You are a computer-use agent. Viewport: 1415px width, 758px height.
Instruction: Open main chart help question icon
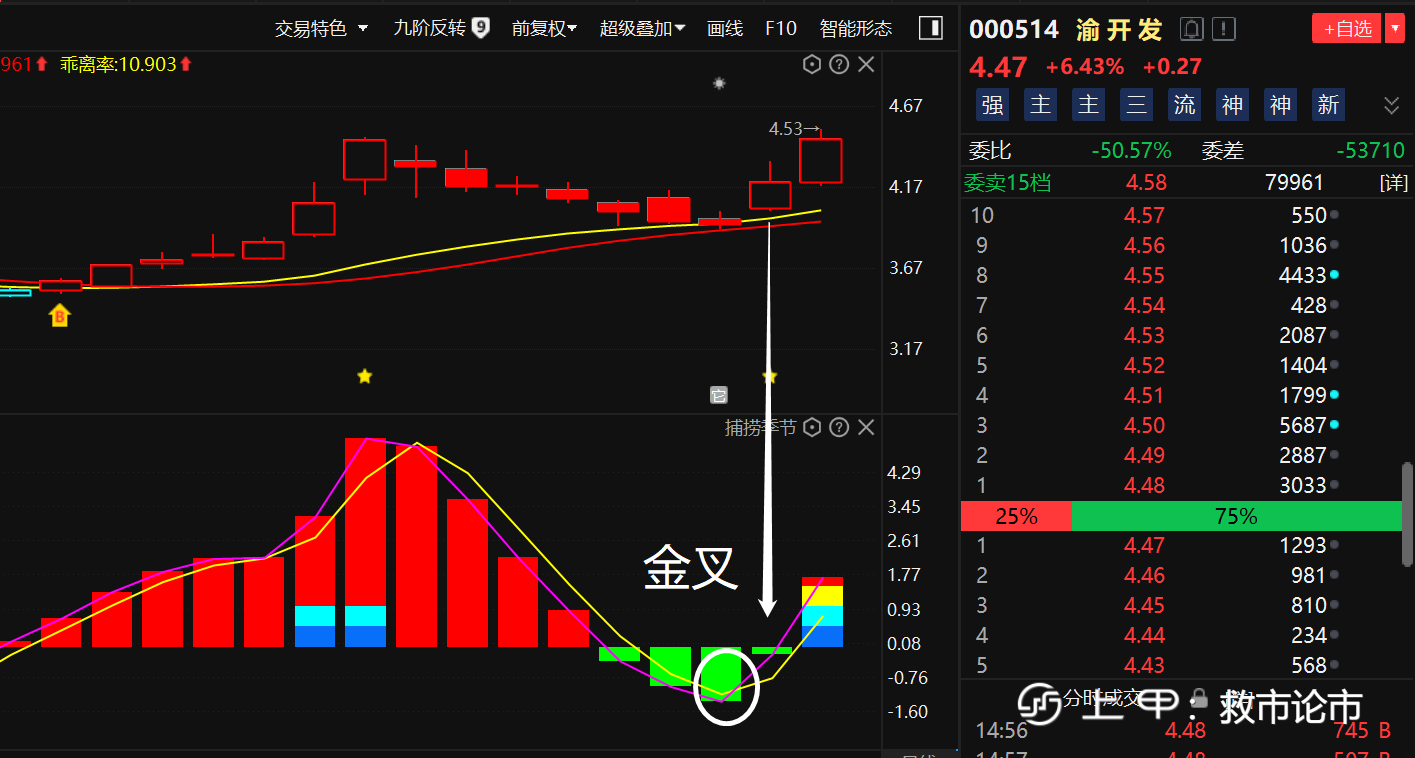839,65
